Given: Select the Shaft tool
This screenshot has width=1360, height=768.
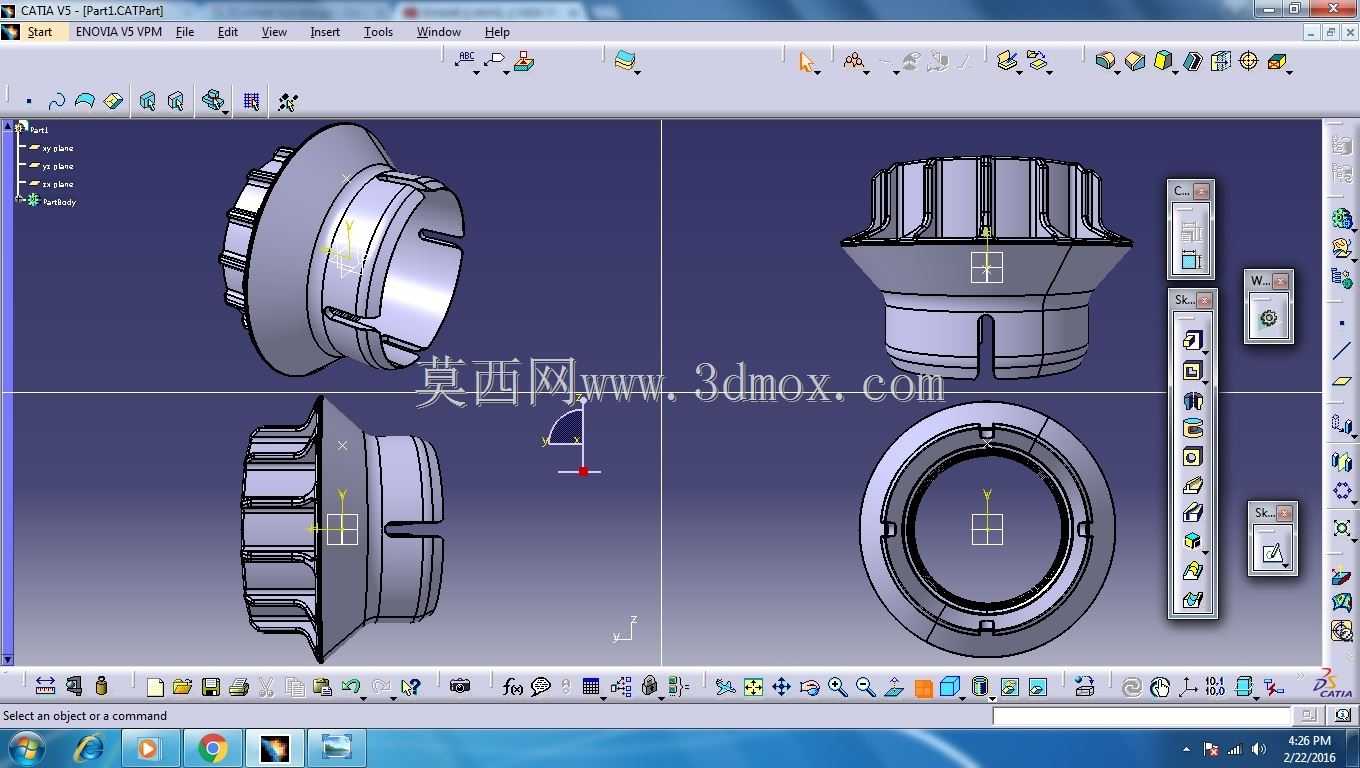Looking at the screenshot, I should (x=1192, y=400).
